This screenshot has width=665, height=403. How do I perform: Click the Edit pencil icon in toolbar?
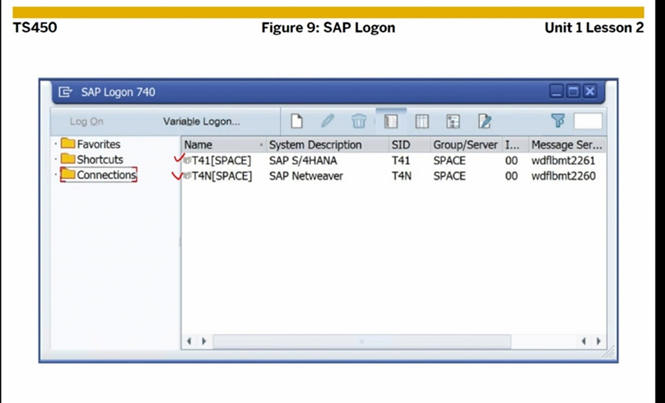click(x=327, y=121)
